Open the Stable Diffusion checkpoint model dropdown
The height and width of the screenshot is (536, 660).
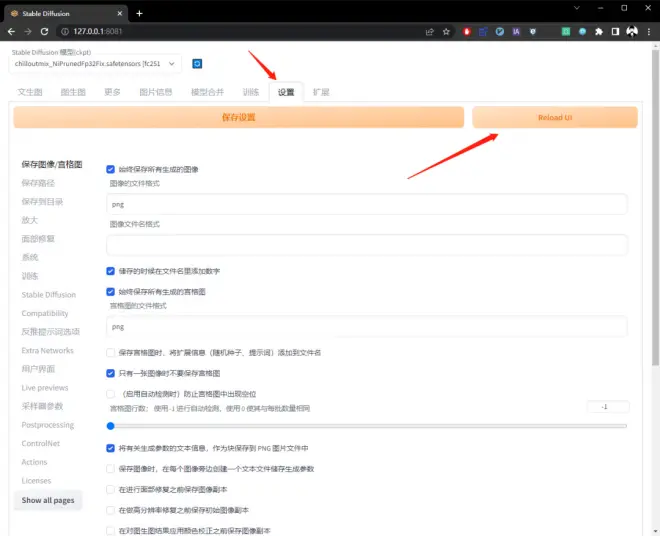tap(96, 64)
